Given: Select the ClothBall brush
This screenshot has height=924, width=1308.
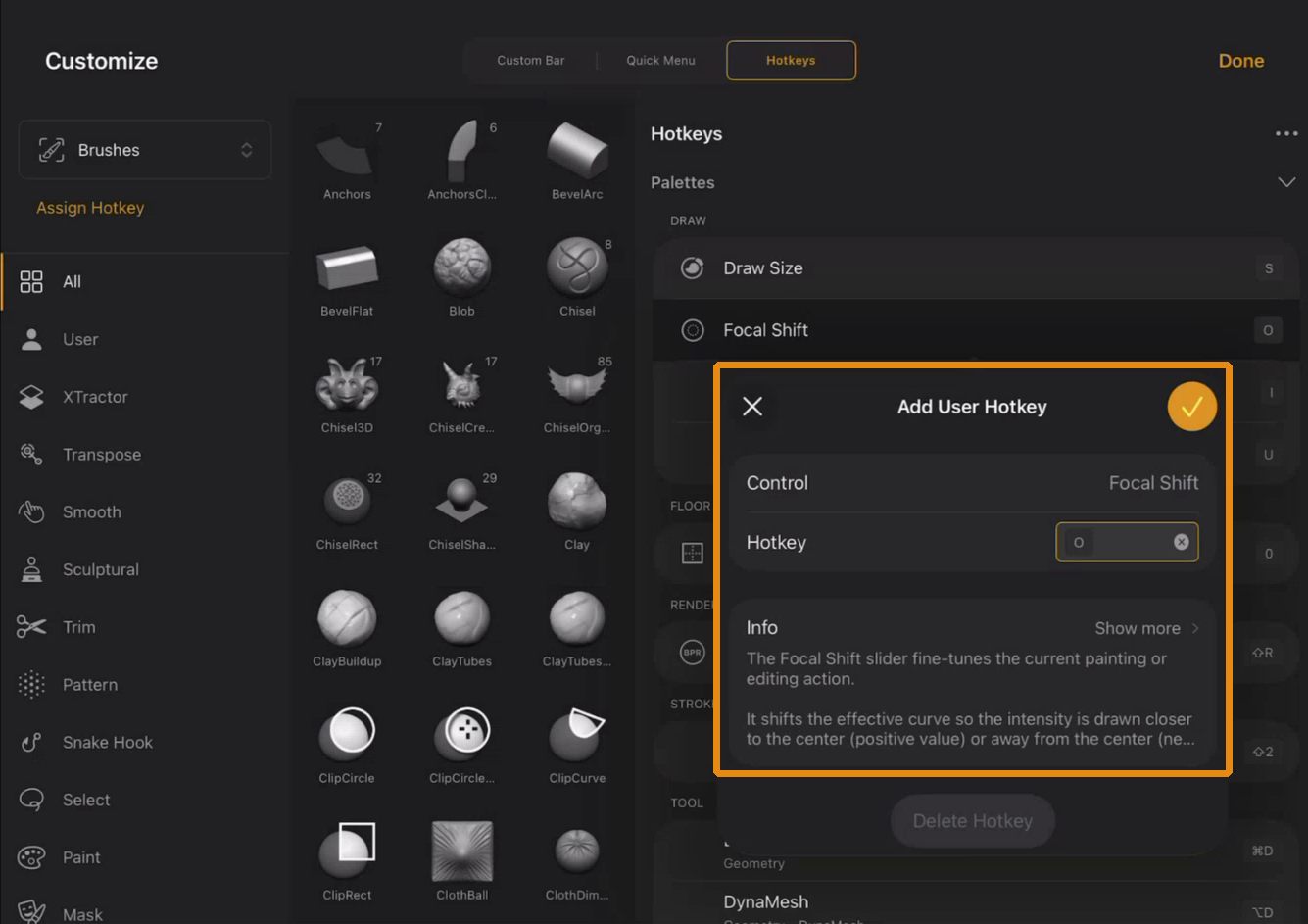Looking at the screenshot, I should click(461, 860).
